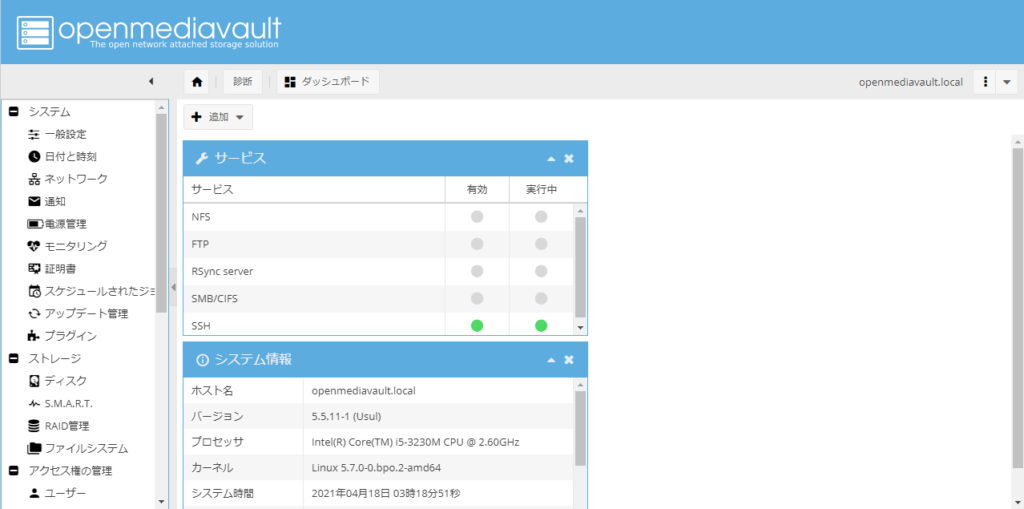1024x509 pixels.
Task: Open the Dashboard (ダッシュボード) tab
Action: pyautogui.click(x=327, y=82)
